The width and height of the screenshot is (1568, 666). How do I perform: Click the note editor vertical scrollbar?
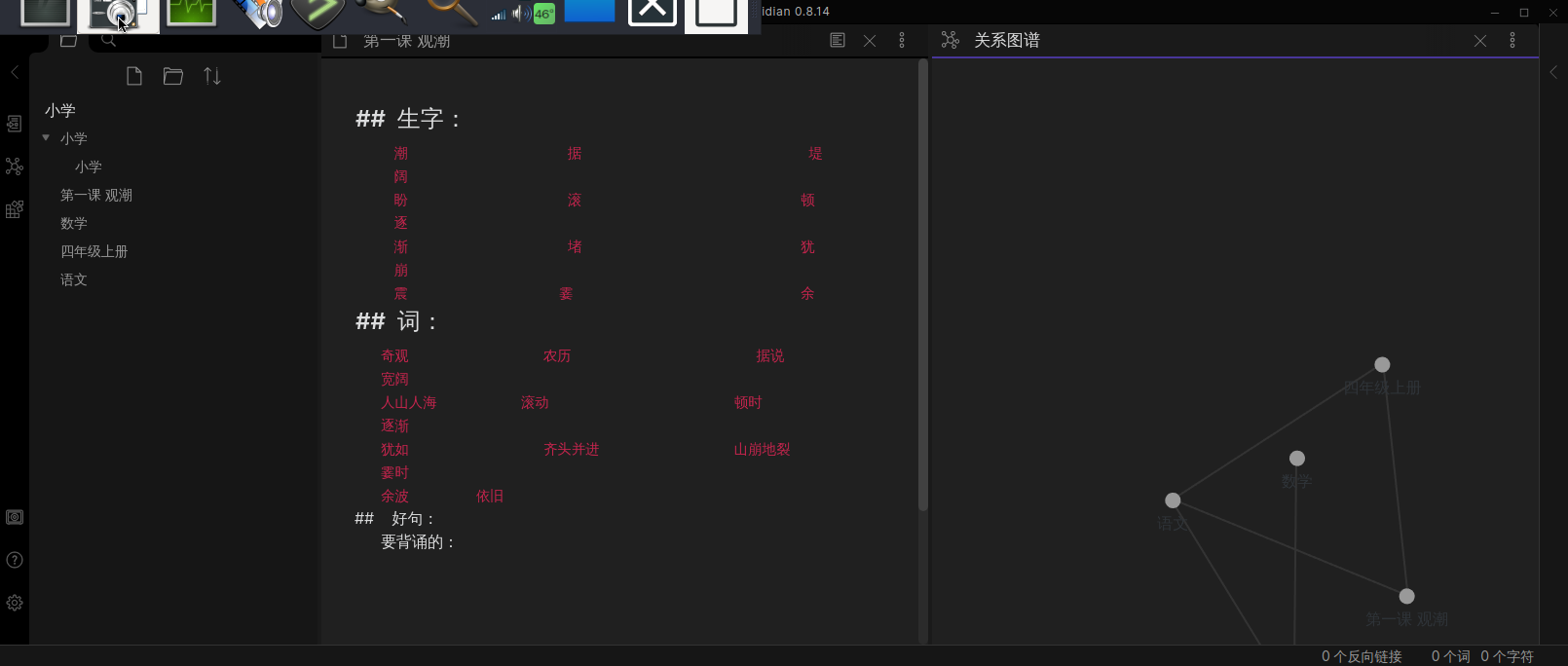click(923, 284)
